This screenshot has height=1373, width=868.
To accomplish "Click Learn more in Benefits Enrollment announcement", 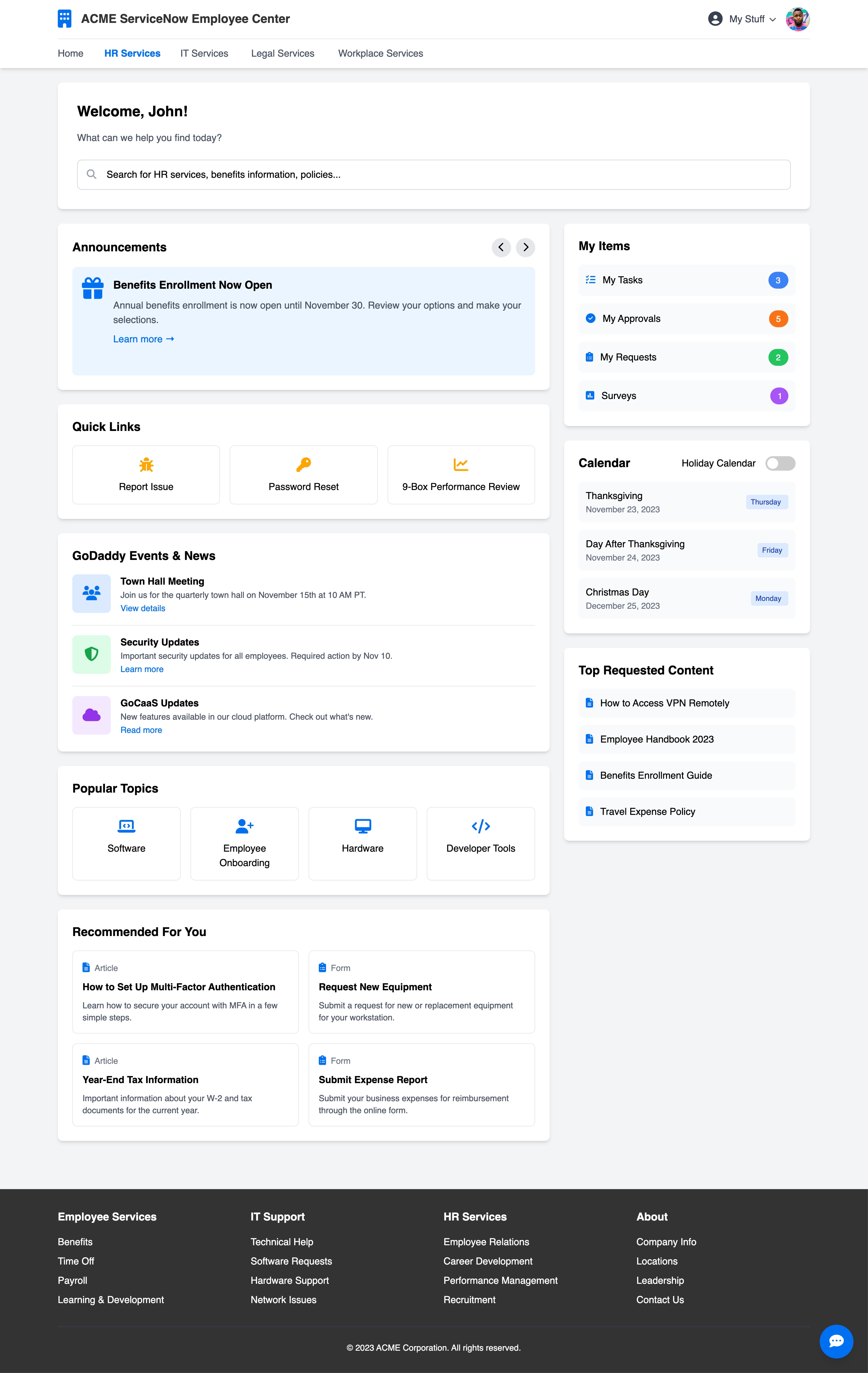I will click(x=143, y=339).
